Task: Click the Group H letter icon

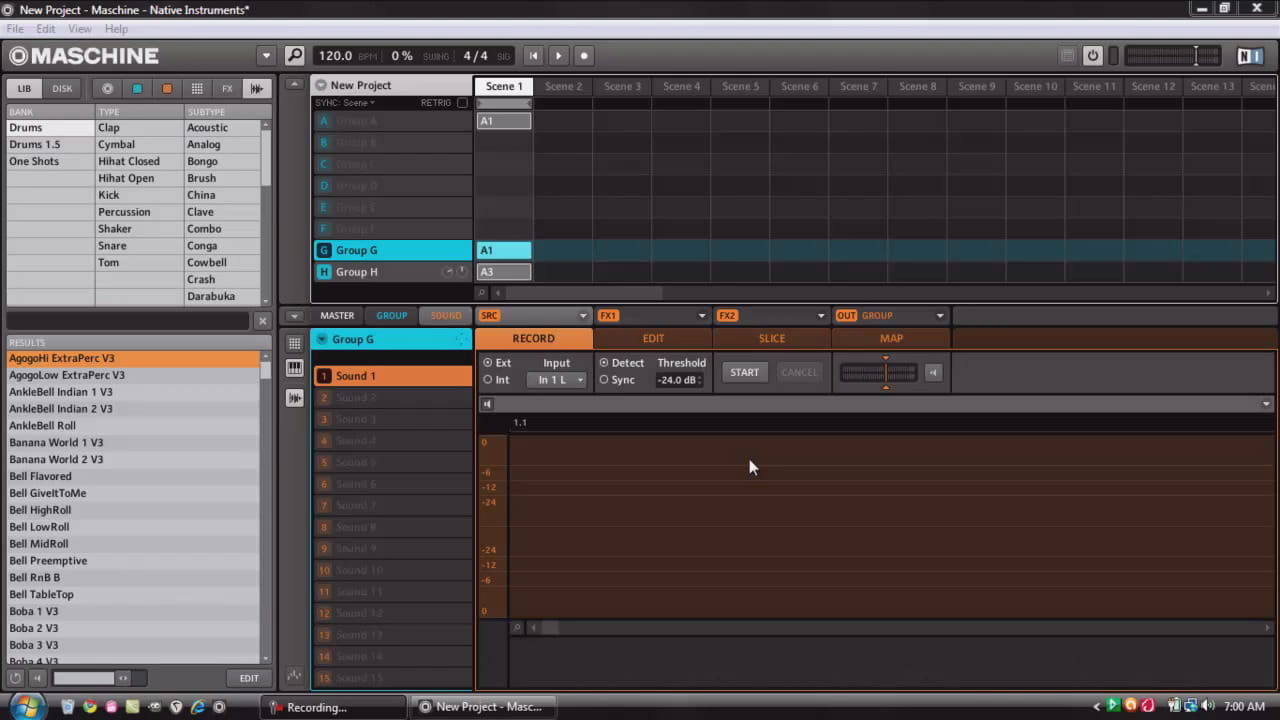Action: point(323,272)
